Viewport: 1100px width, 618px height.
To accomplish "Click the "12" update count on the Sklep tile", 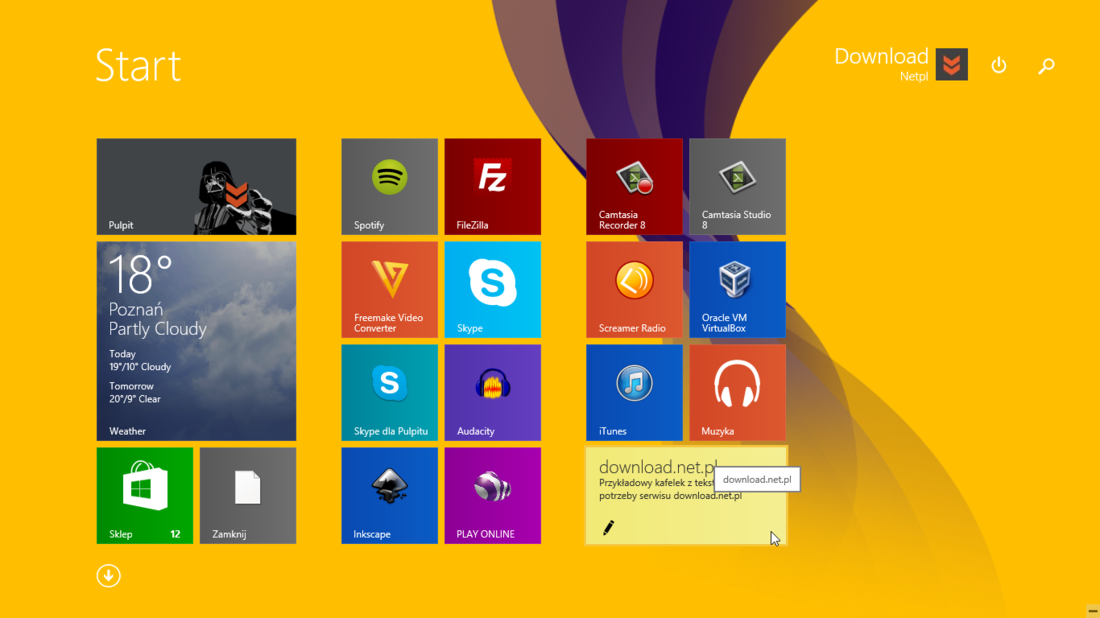I will [175, 535].
